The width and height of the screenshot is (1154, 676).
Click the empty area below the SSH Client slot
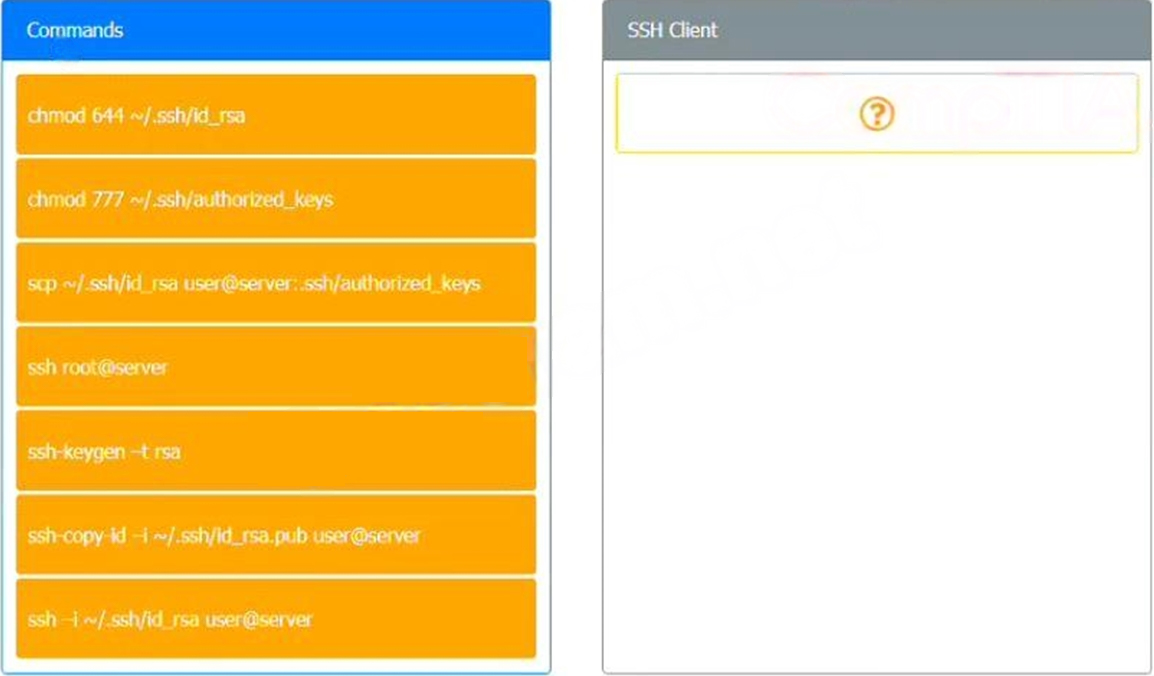click(x=877, y=412)
